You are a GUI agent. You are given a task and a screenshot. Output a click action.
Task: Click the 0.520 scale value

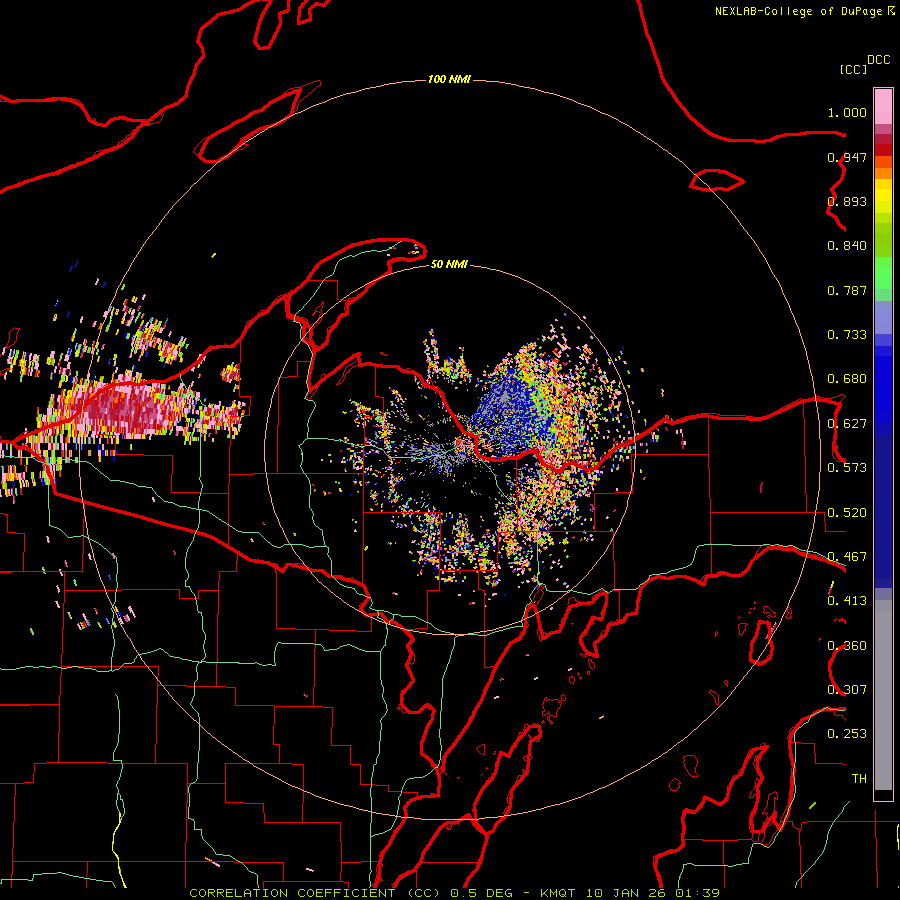847,513
